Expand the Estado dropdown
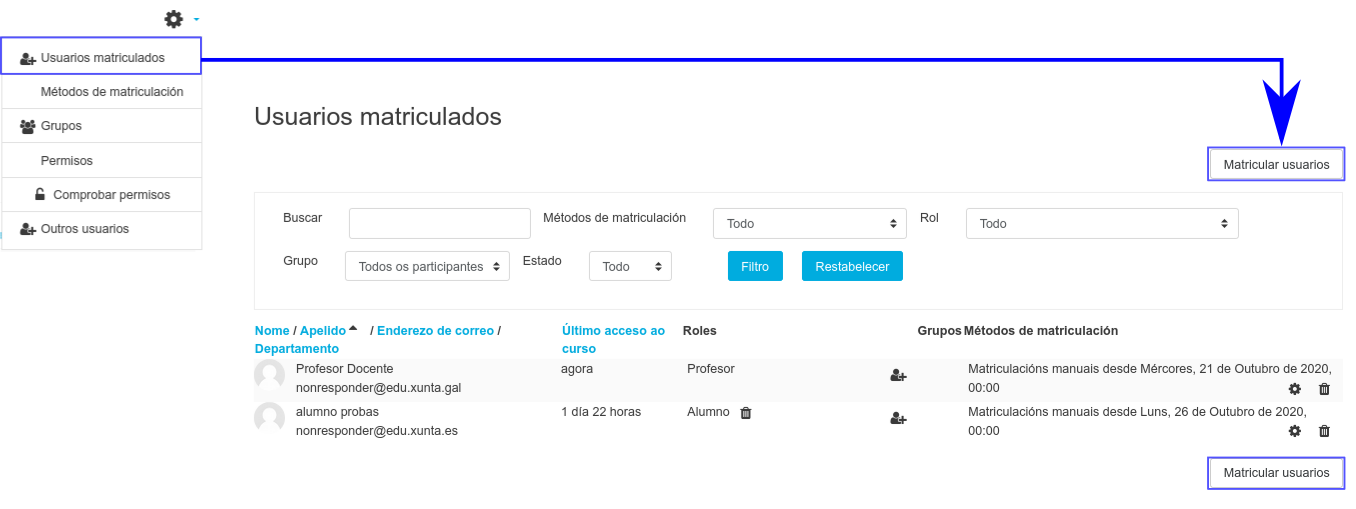Image resolution: width=1356 pixels, height=509 pixels. point(630,267)
